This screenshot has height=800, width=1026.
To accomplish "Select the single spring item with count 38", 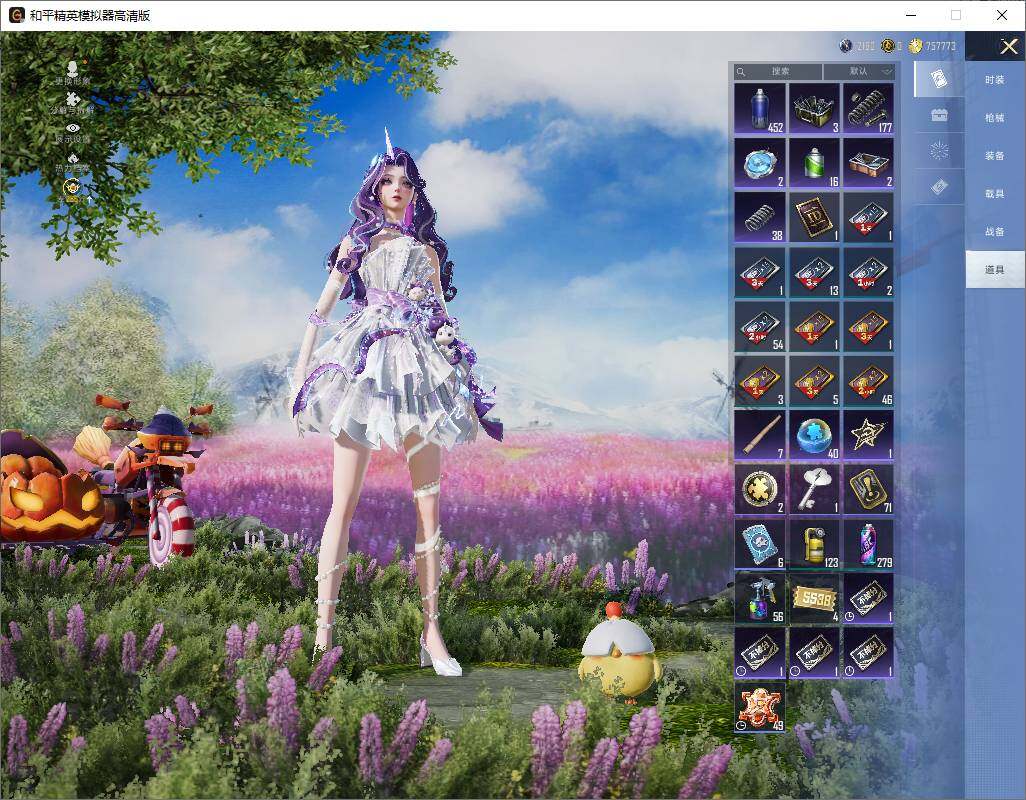I will pyautogui.click(x=760, y=217).
